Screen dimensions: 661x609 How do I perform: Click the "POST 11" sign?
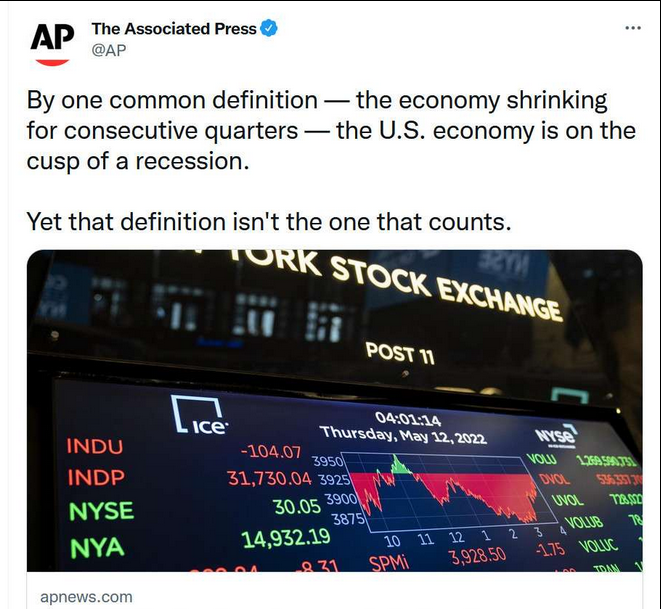point(399,353)
